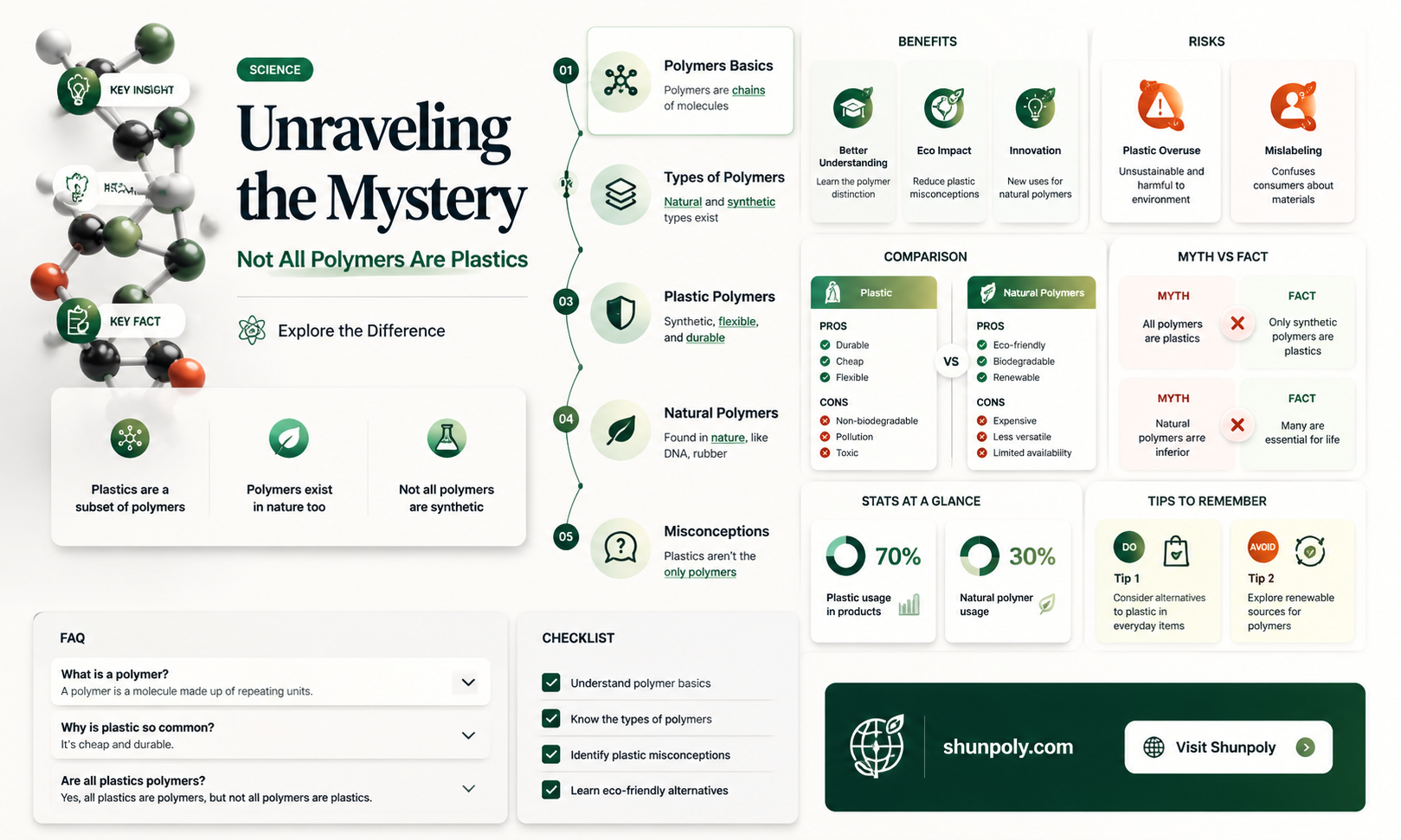Viewport: 1401px width, 840px height.
Task: Select the Better Understanding graduation cap icon
Action: coord(853,108)
